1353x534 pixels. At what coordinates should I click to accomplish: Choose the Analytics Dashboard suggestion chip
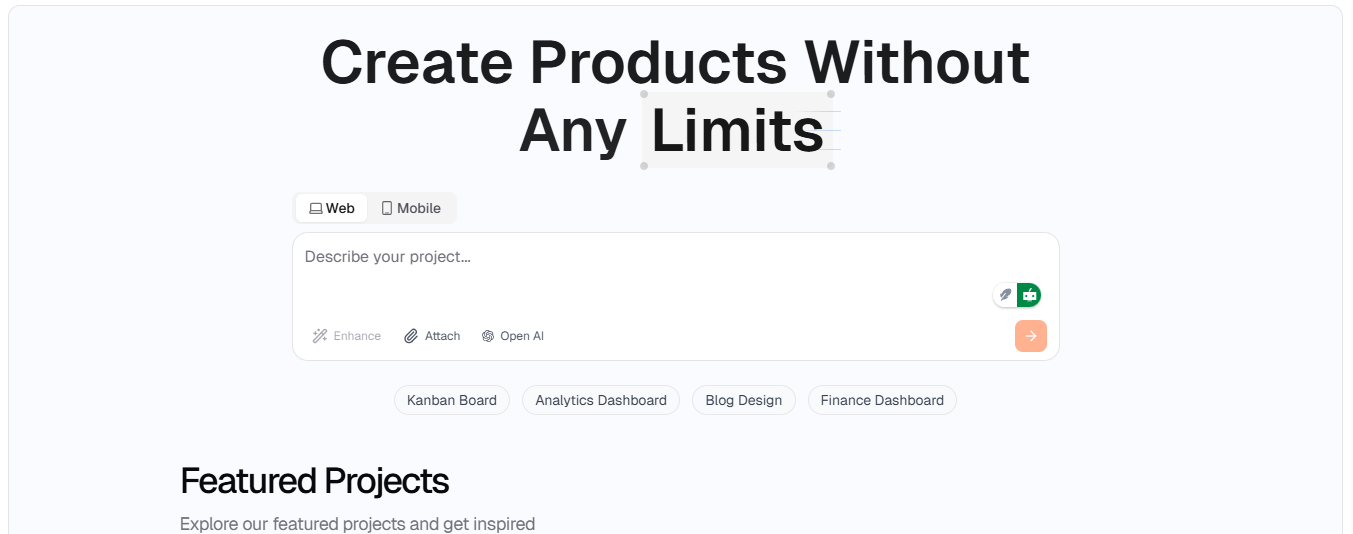[x=601, y=400]
